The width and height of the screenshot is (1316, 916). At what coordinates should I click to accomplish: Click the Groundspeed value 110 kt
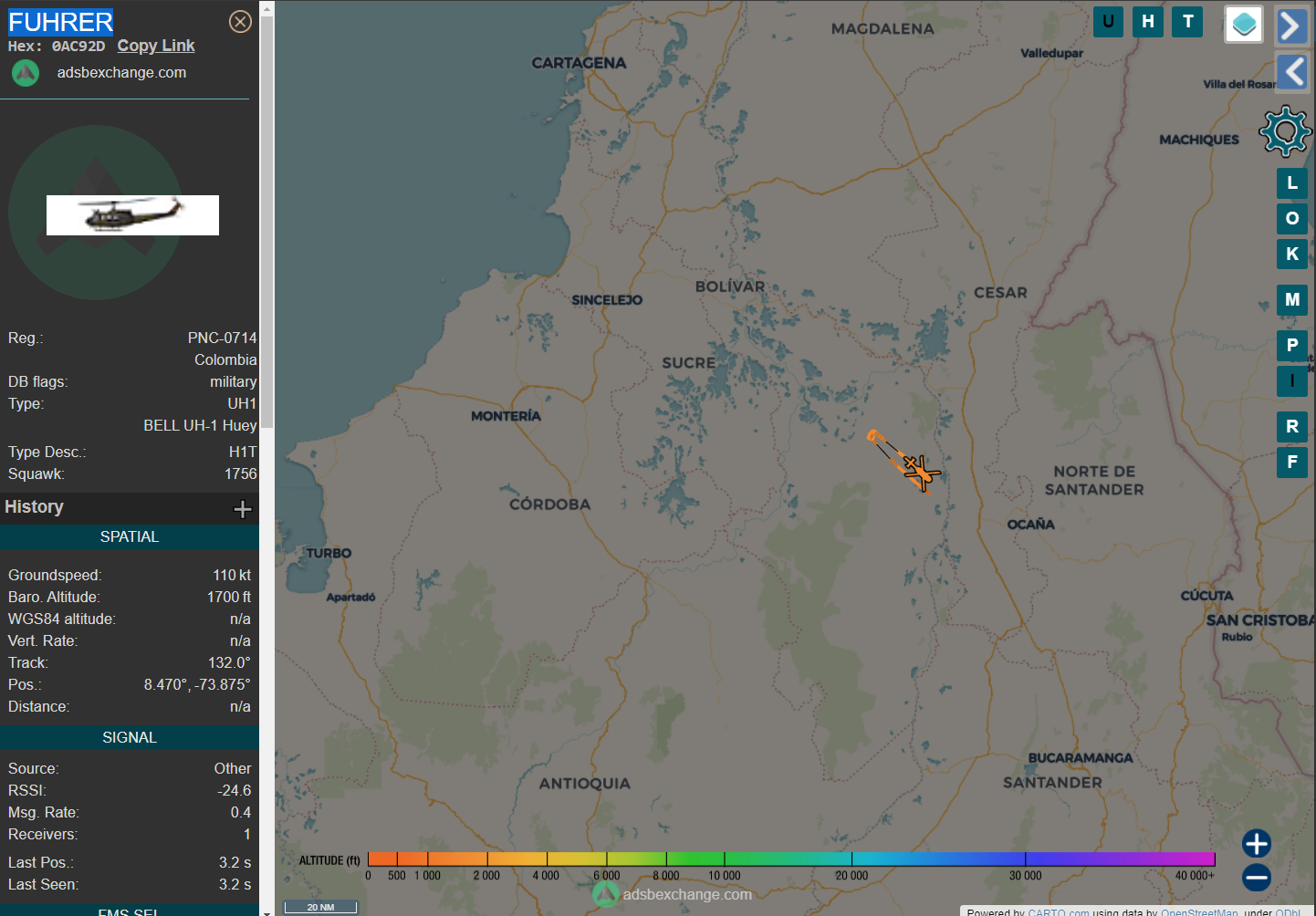coord(232,576)
